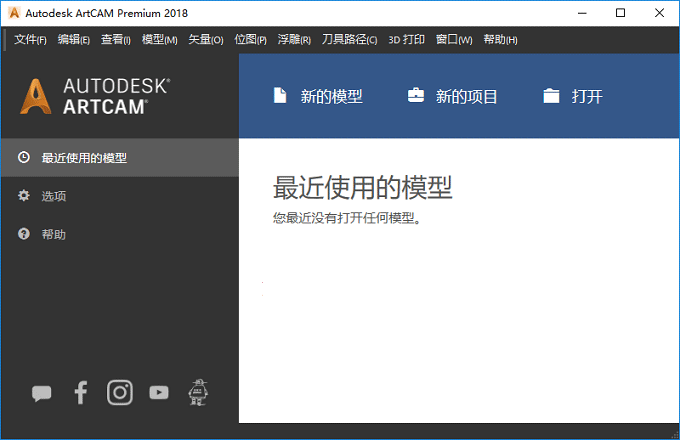The height and width of the screenshot is (440, 680).
Task: Open the 位图(P) menu
Action: pos(250,40)
